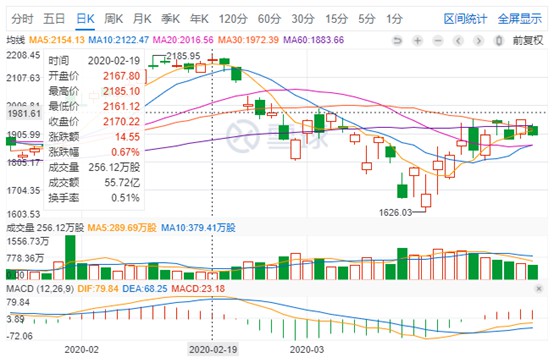Click the MA10:2122.47 legend label
This screenshot has width=554, height=363.
(x=118, y=40)
